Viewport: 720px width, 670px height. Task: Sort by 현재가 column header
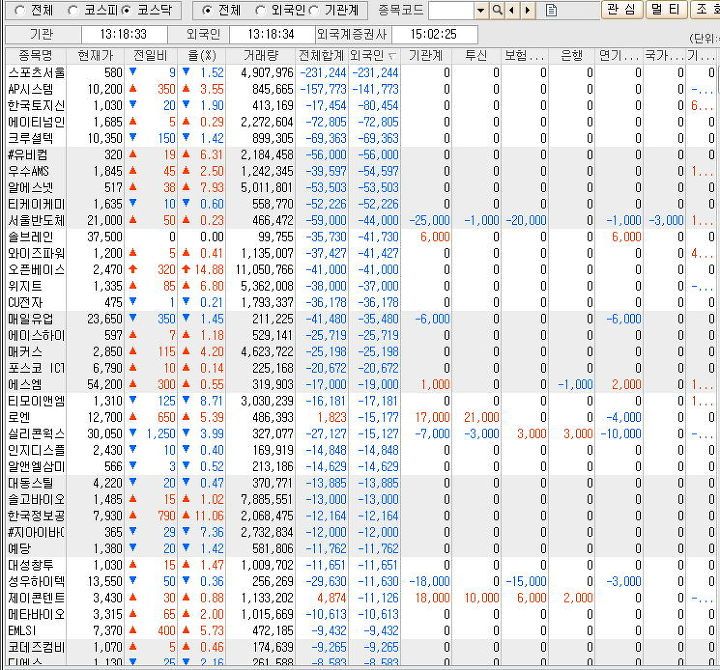click(x=96, y=56)
